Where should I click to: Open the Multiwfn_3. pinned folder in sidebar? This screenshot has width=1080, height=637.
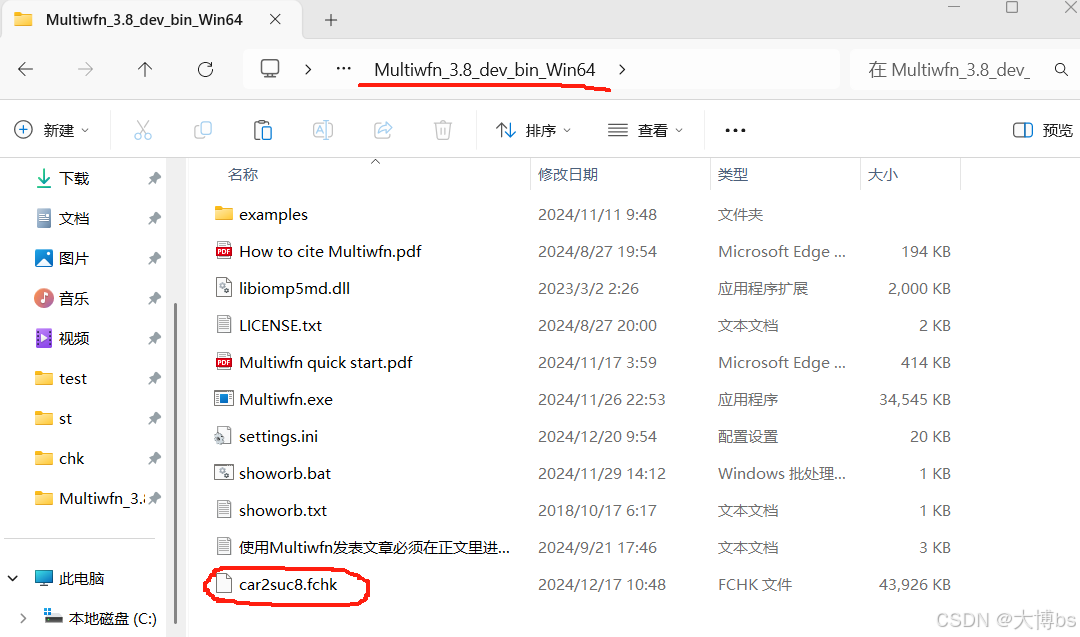[102, 498]
